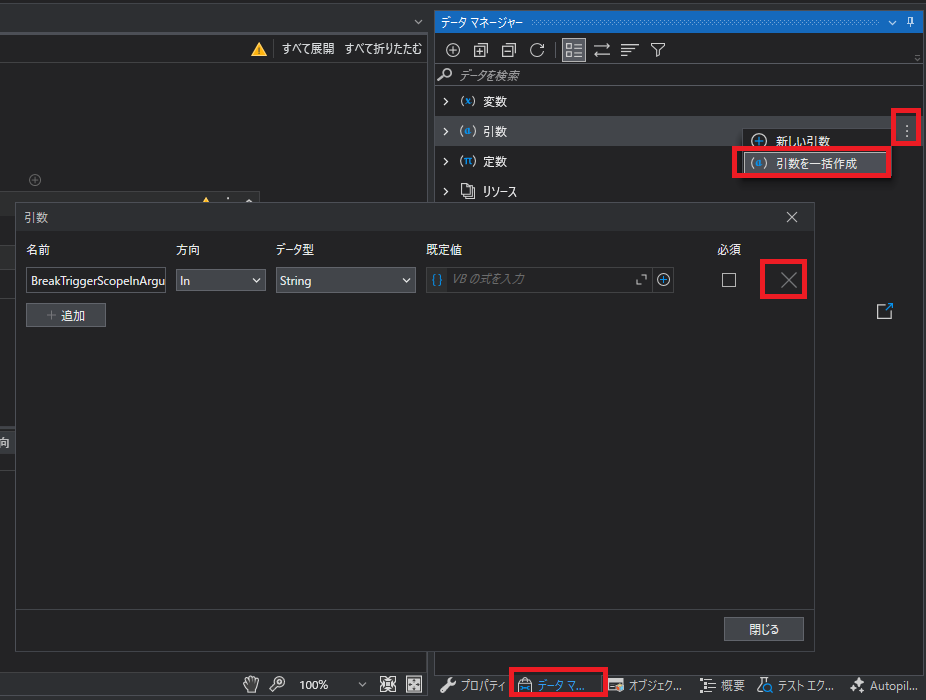Click the expand all icon in Data Manager toolbar
This screenshot has height=700, width=926.
481,50
